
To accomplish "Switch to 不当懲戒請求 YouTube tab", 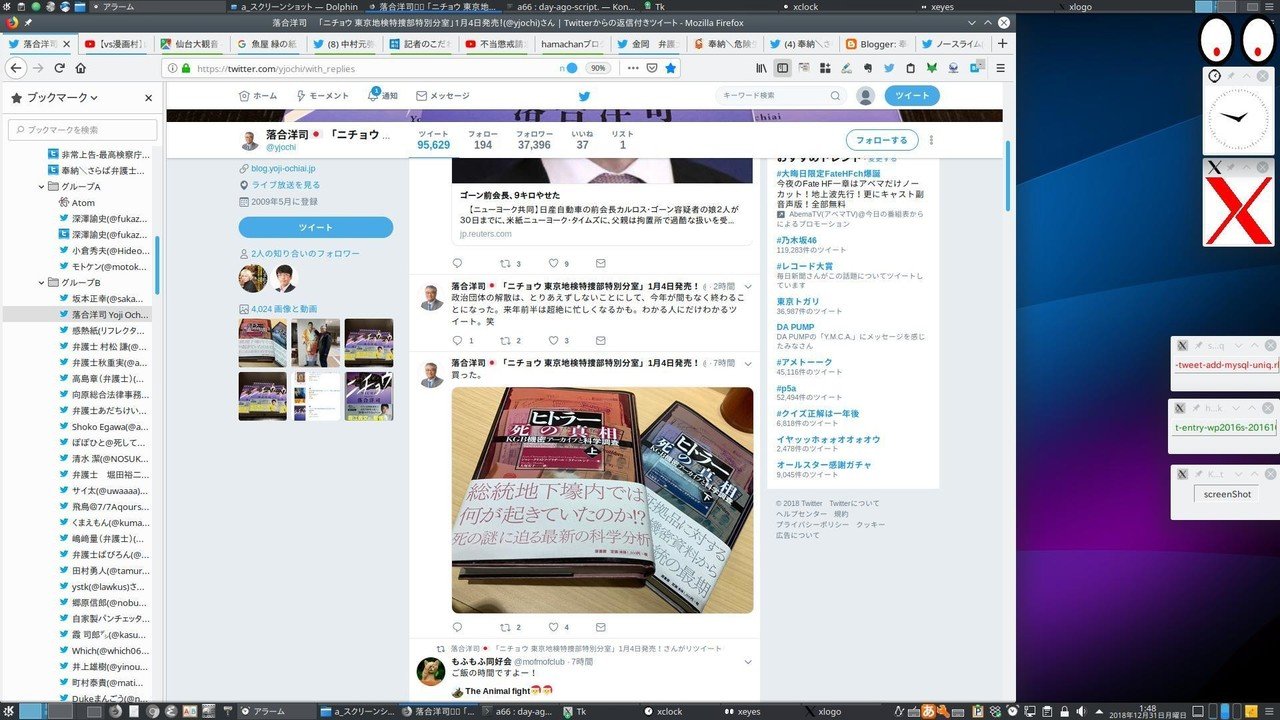I will pos(495,44).
